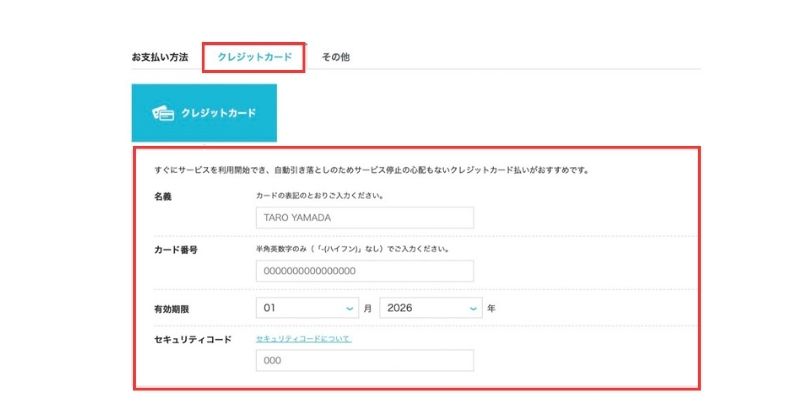The image size is (800, 420).
Task: Click the blue クレジットカード button
Action: pyautogui.click(x=204, y=113)
